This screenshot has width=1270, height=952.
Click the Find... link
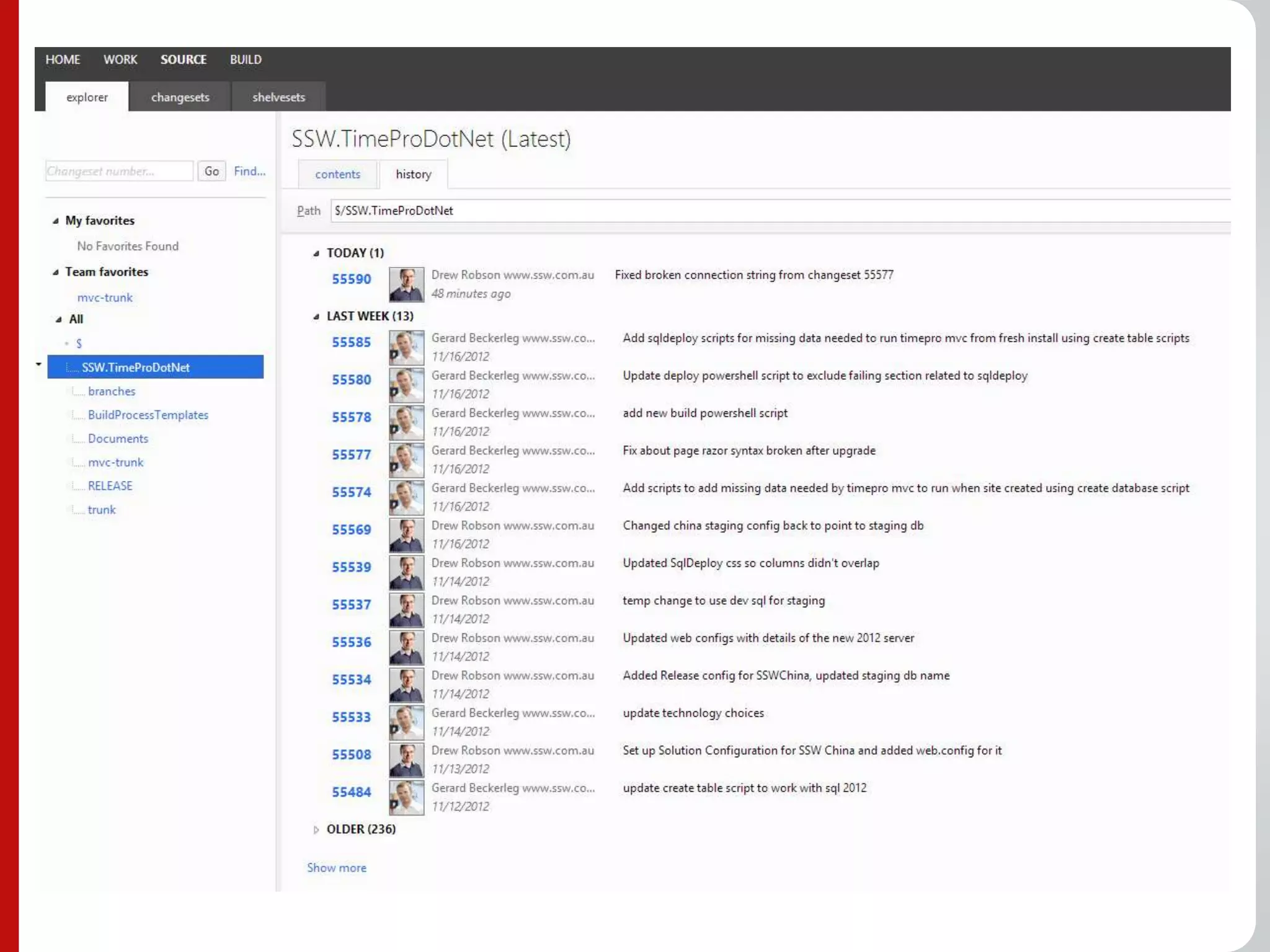(249, 171)
